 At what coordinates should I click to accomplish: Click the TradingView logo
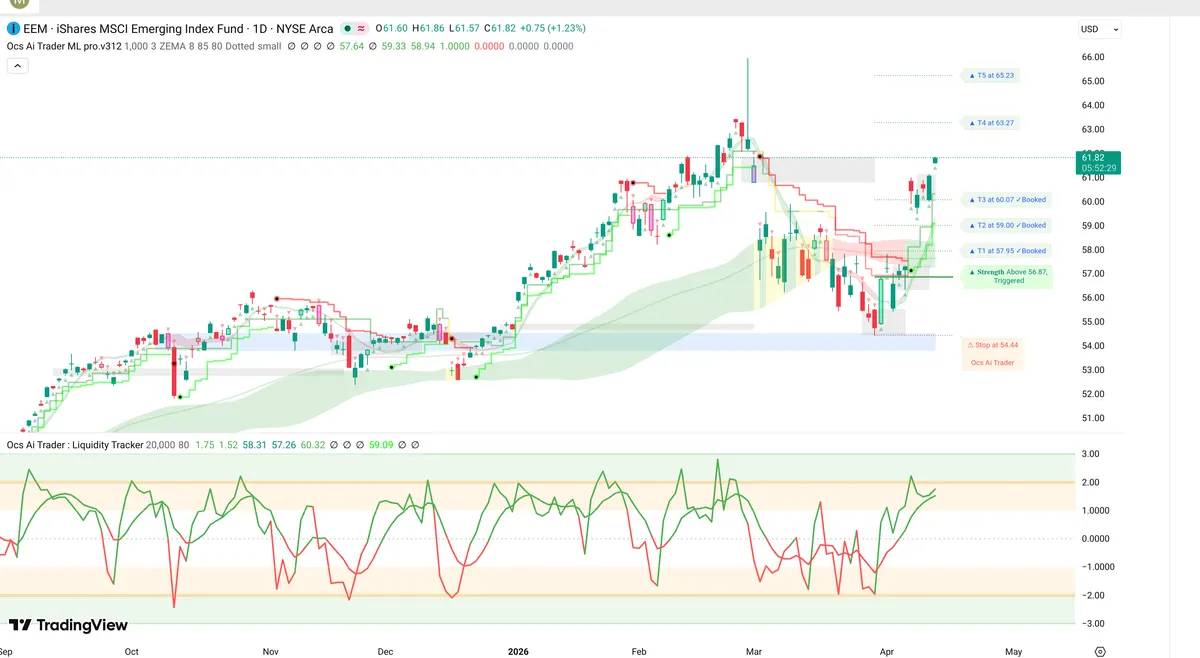coord(68,625)
